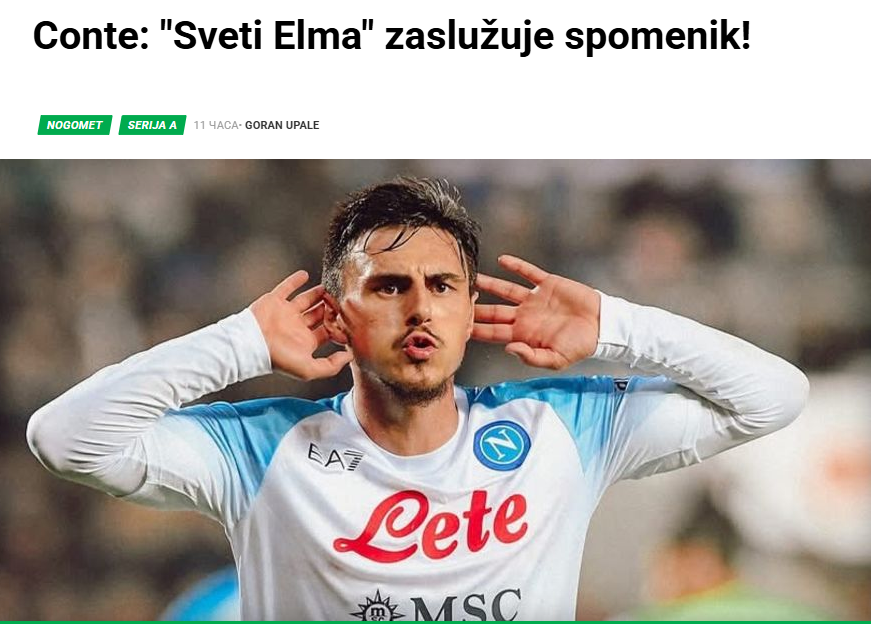Image resolution: width=871 pixels, height=627 pixels.
Task: Click the red Lete sponsor logo
Action: click(x=431, y=526)
